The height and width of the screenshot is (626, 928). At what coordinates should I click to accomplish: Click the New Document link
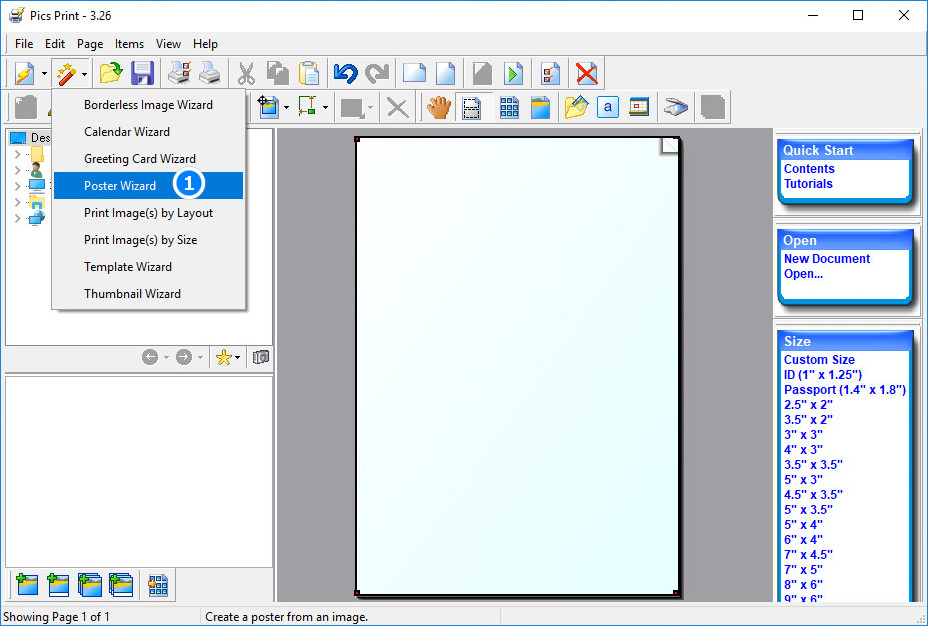click(x=827, y=259)
